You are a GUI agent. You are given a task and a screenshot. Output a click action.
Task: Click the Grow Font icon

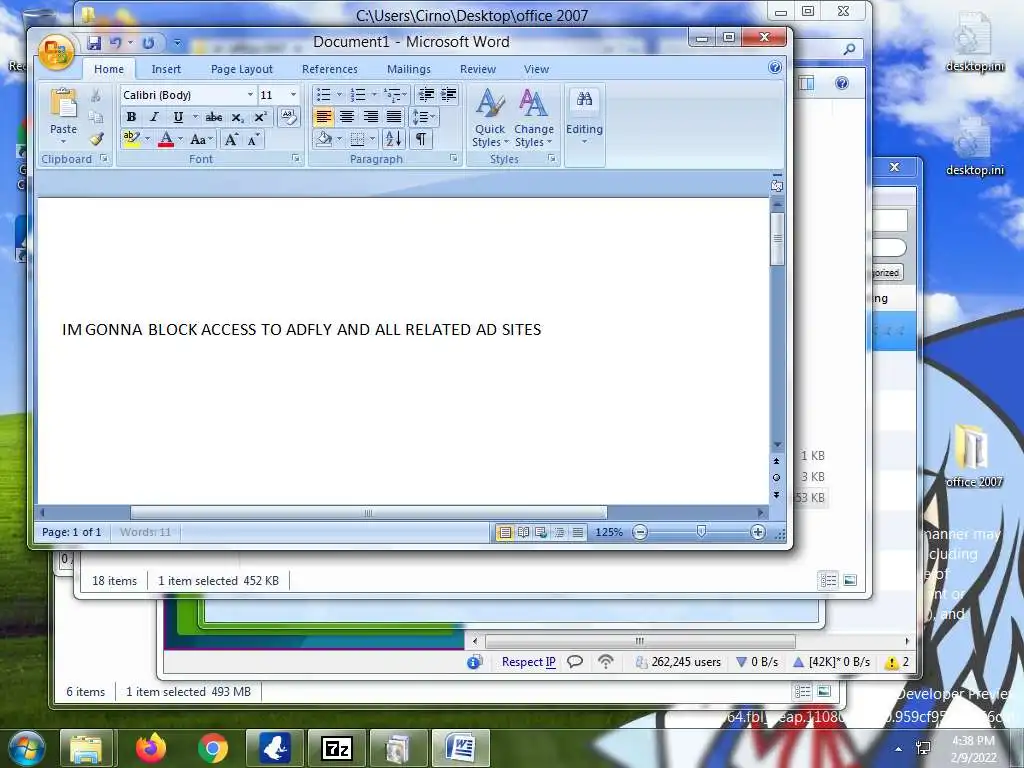coord(231,139)
